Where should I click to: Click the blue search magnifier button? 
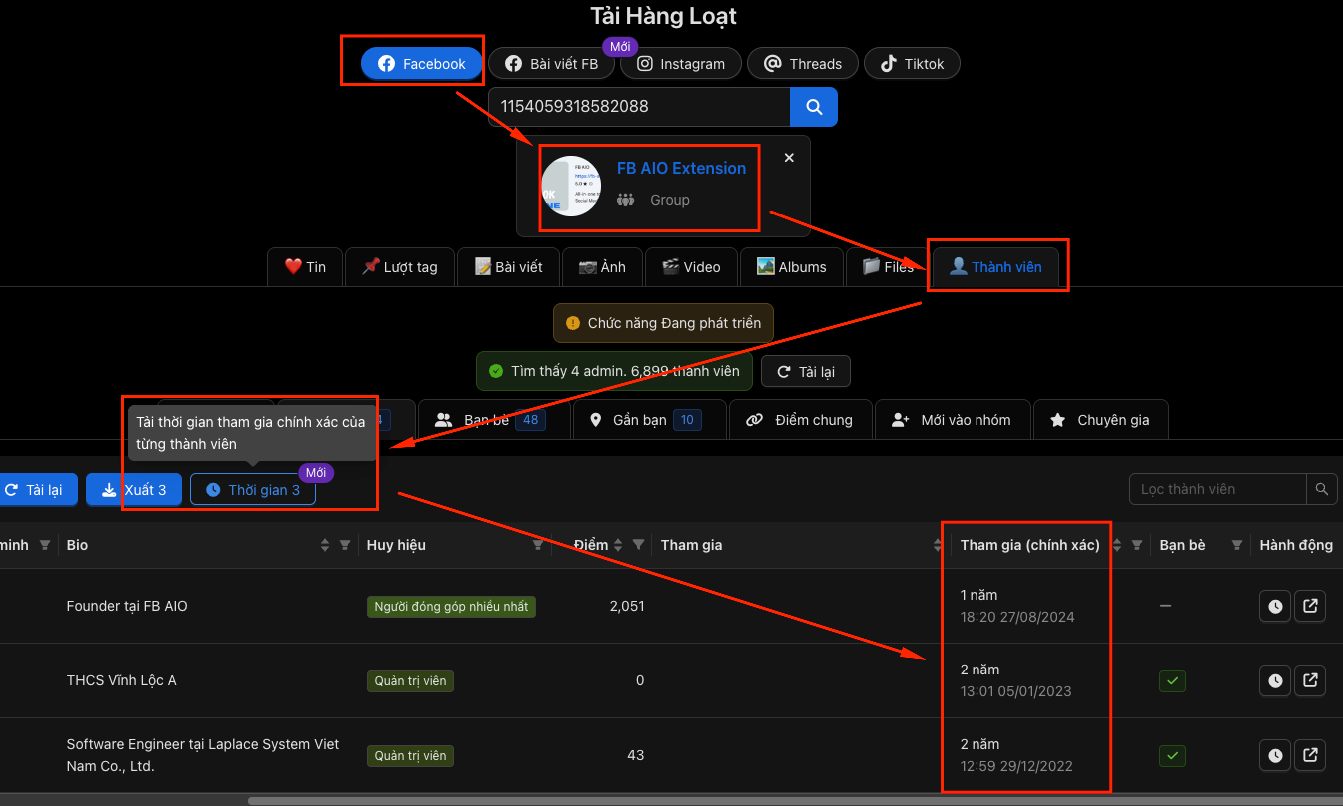(x=814, y=107)
